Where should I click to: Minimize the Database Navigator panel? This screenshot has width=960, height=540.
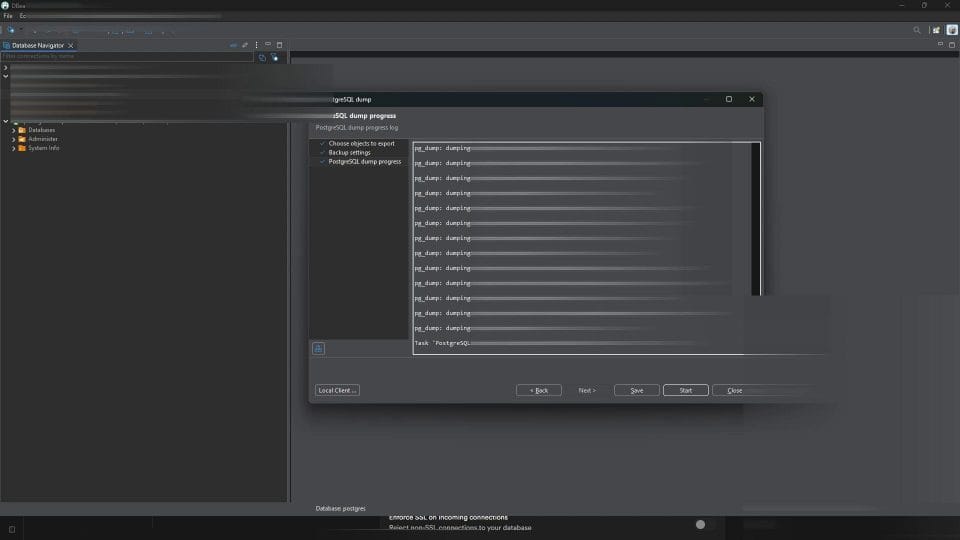click(x=268, y=45)
